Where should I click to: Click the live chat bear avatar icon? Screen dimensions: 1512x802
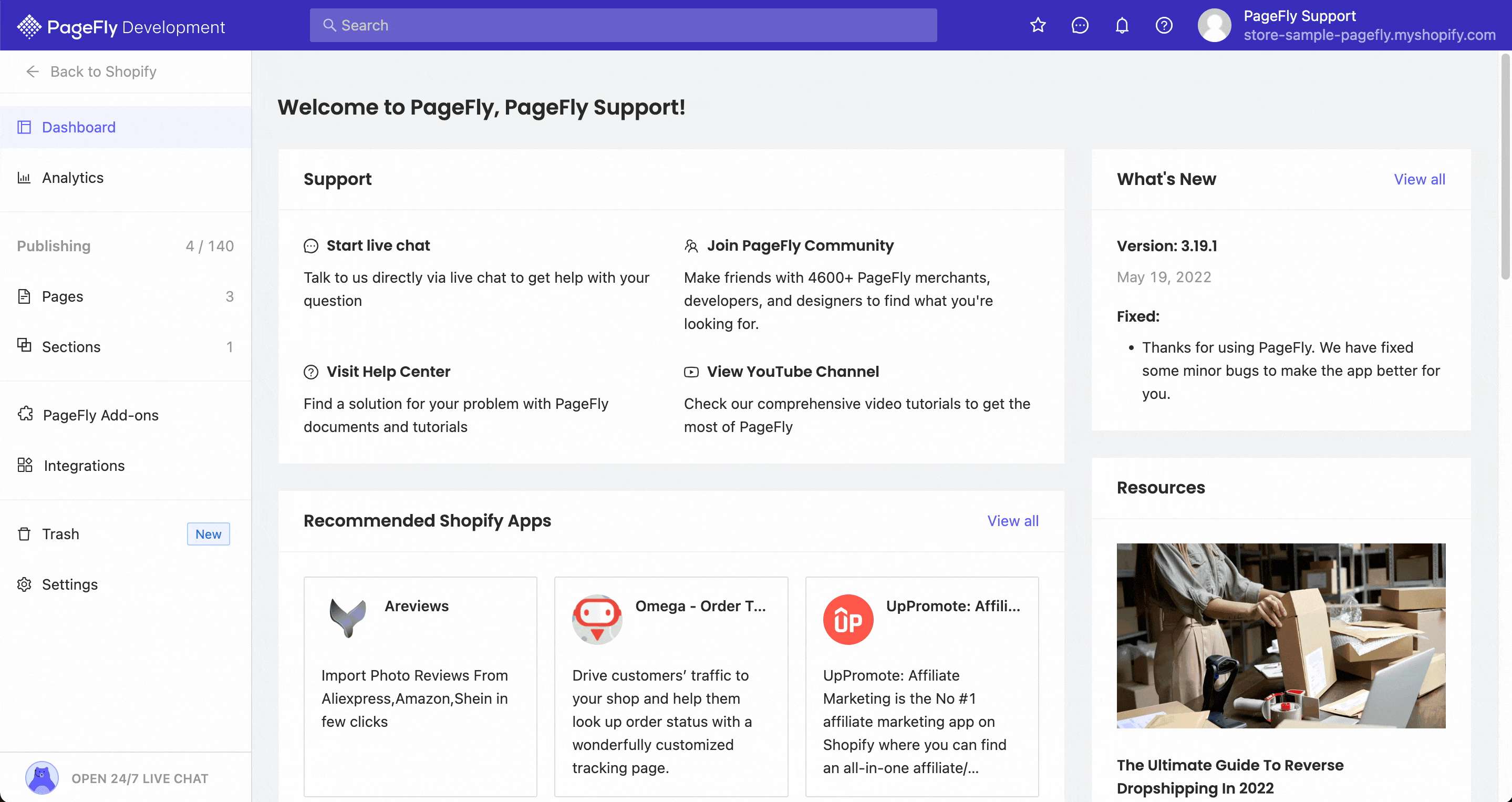click(42, 778)
